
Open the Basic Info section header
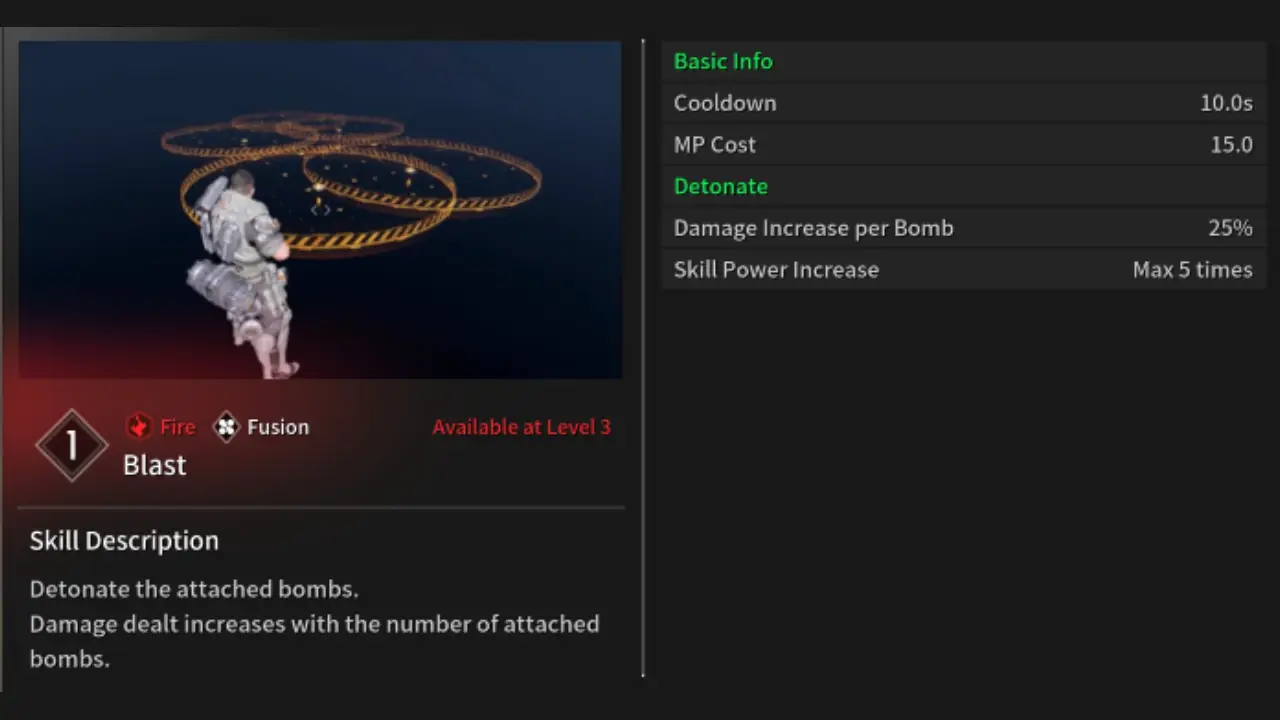point(723,61)
